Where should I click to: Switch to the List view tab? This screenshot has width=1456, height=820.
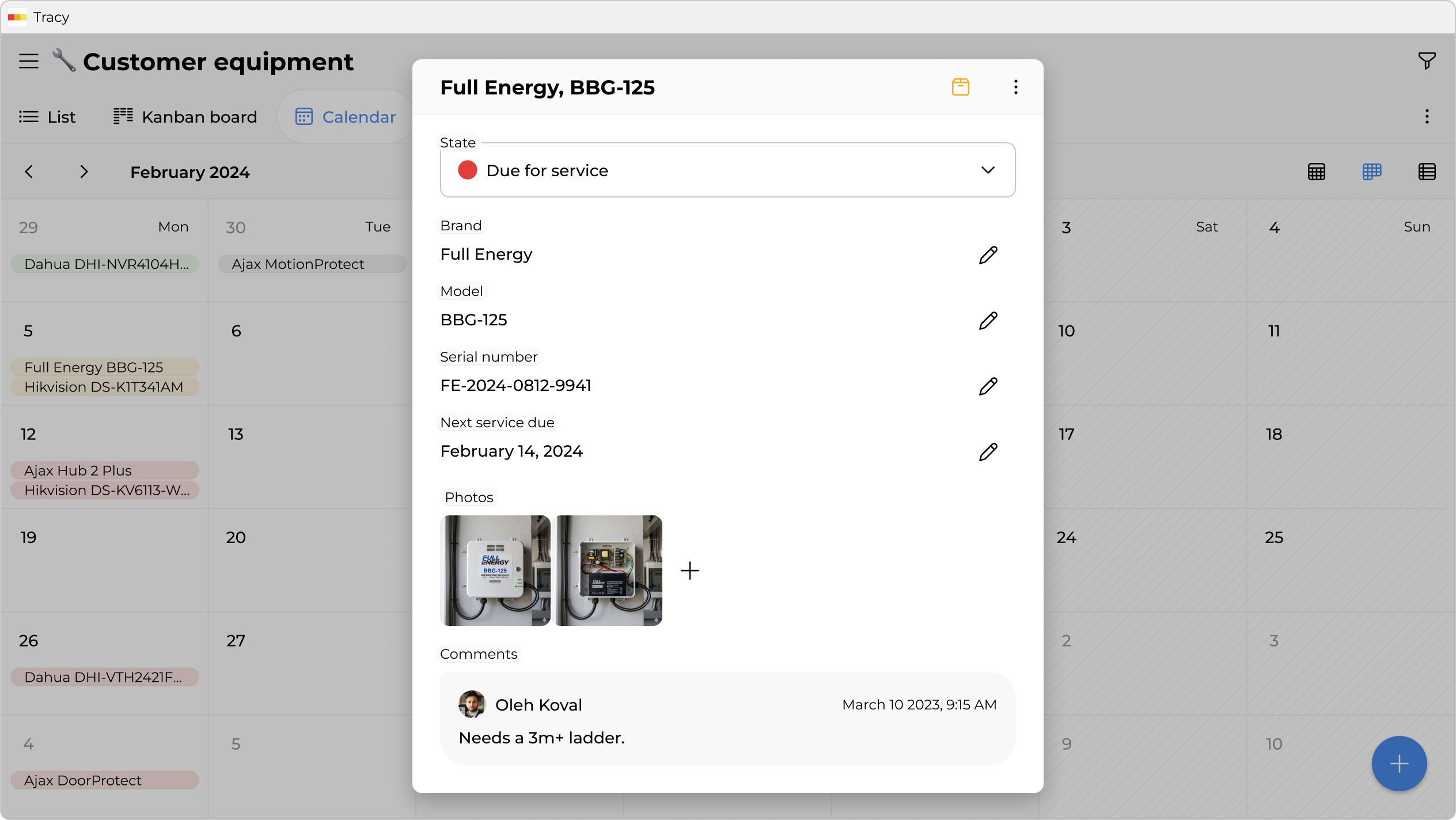click(47, 117)
